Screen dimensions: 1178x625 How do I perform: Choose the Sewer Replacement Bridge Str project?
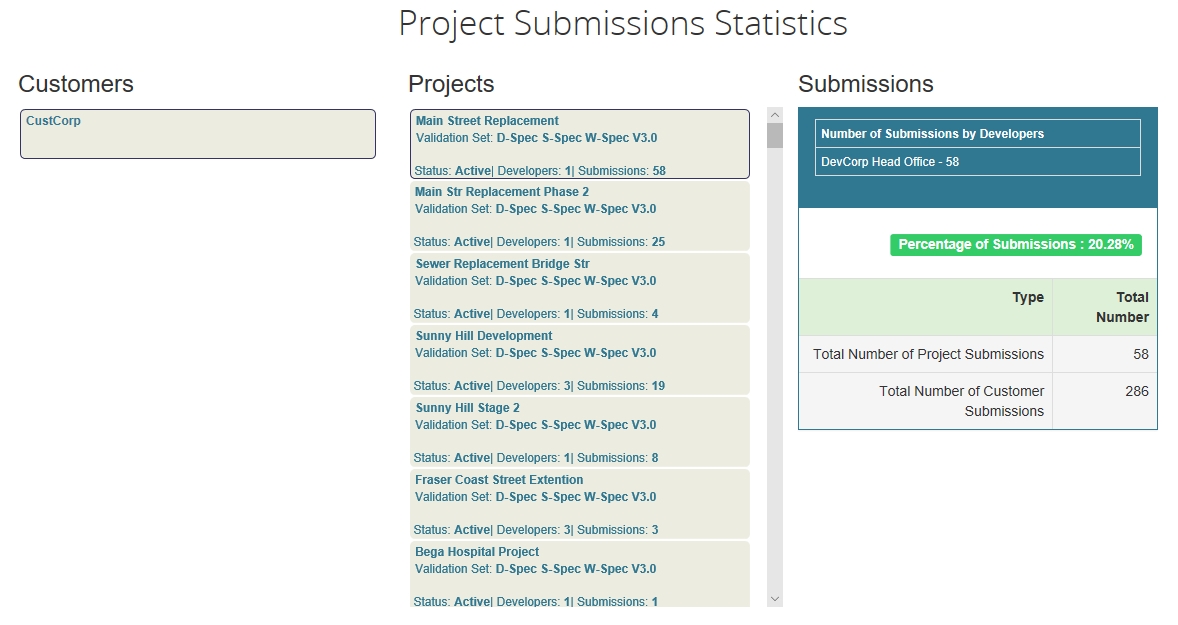579,288
